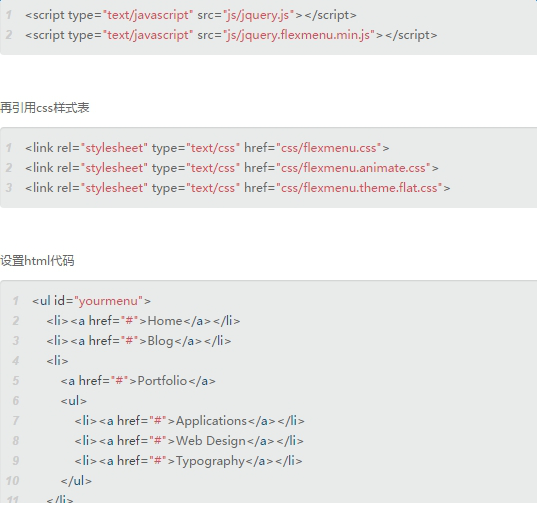Click line number 10 in HTML block

point(12,481)
